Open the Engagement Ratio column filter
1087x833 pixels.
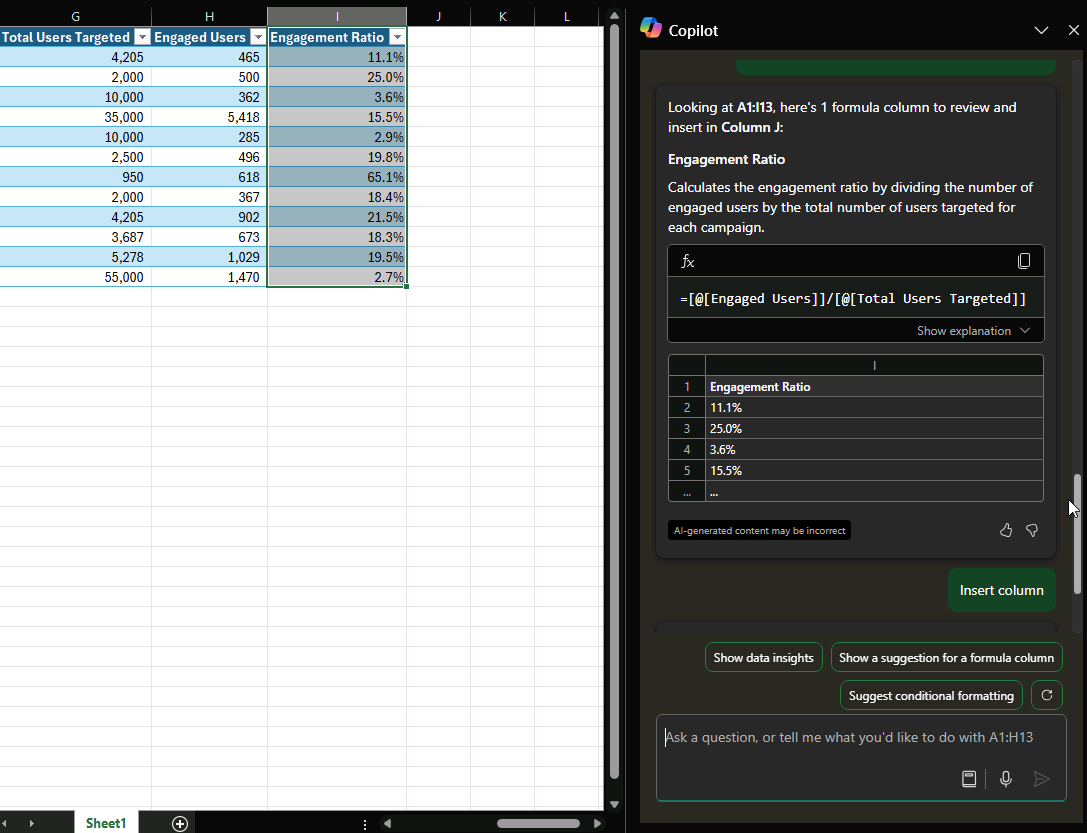tap(397, 36)
